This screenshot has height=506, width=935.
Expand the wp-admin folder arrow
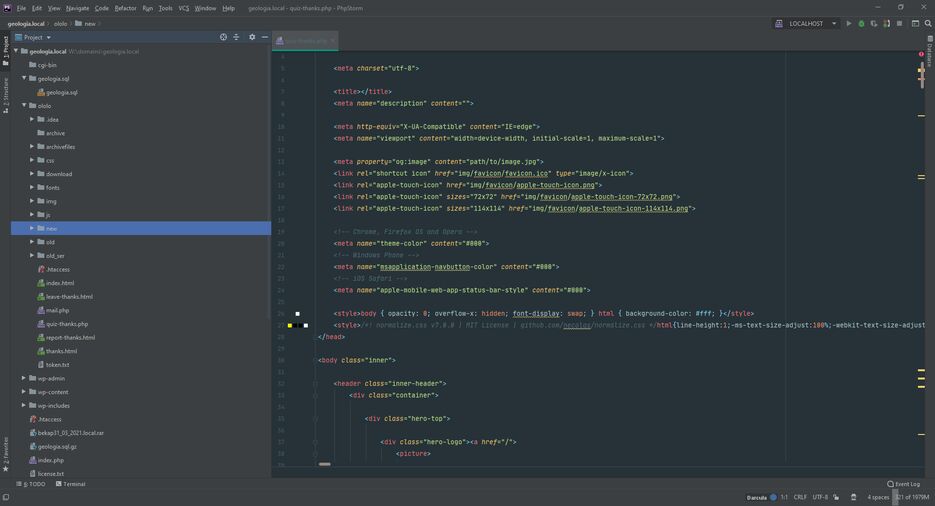24,378
